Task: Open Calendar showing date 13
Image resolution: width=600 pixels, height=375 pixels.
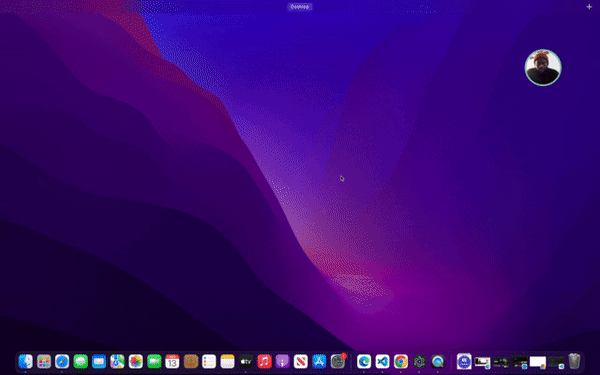Action: pyautogui.click(x=172, y=361)
